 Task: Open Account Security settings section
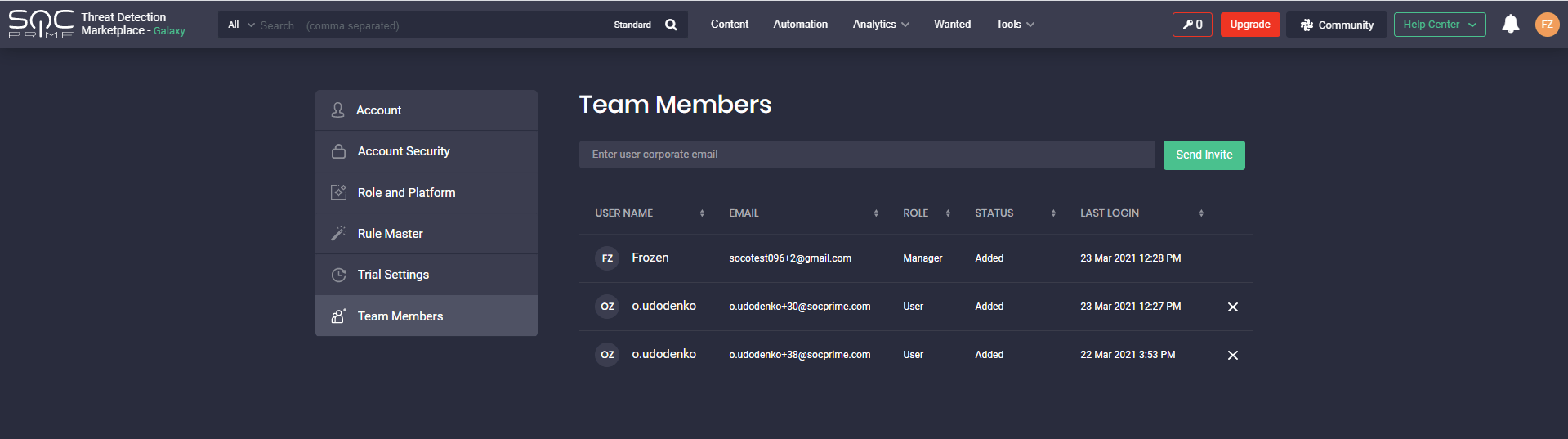[404, 151]
